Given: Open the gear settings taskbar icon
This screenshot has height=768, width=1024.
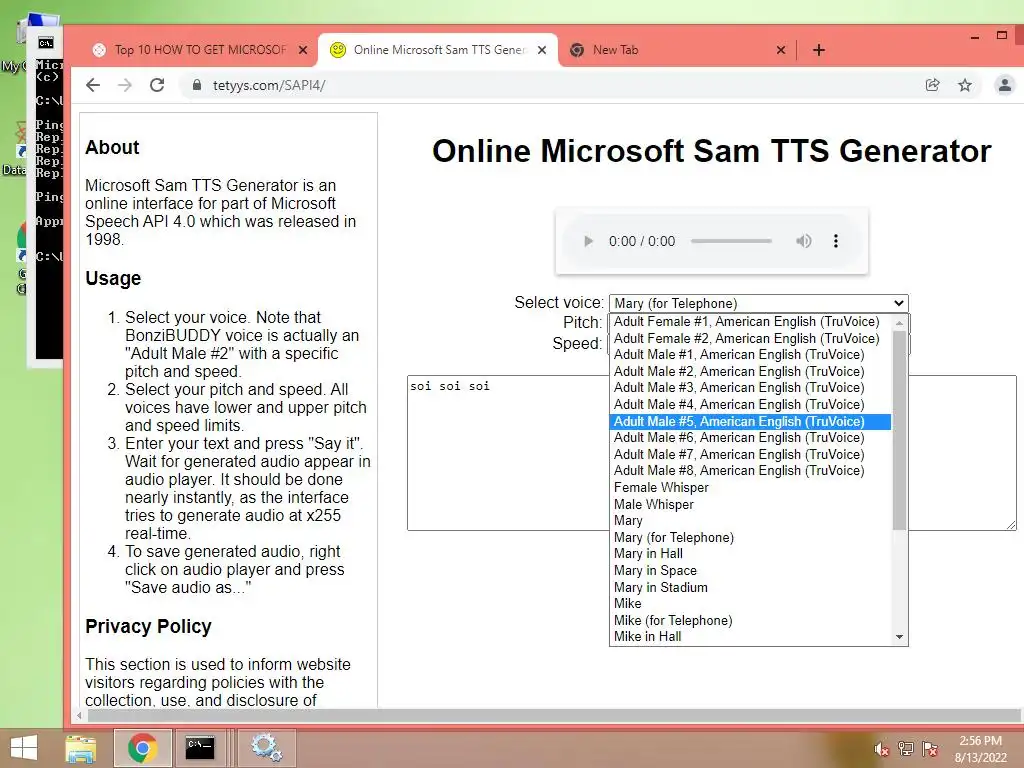Looking at the screenshot, I should pos(266,748).
